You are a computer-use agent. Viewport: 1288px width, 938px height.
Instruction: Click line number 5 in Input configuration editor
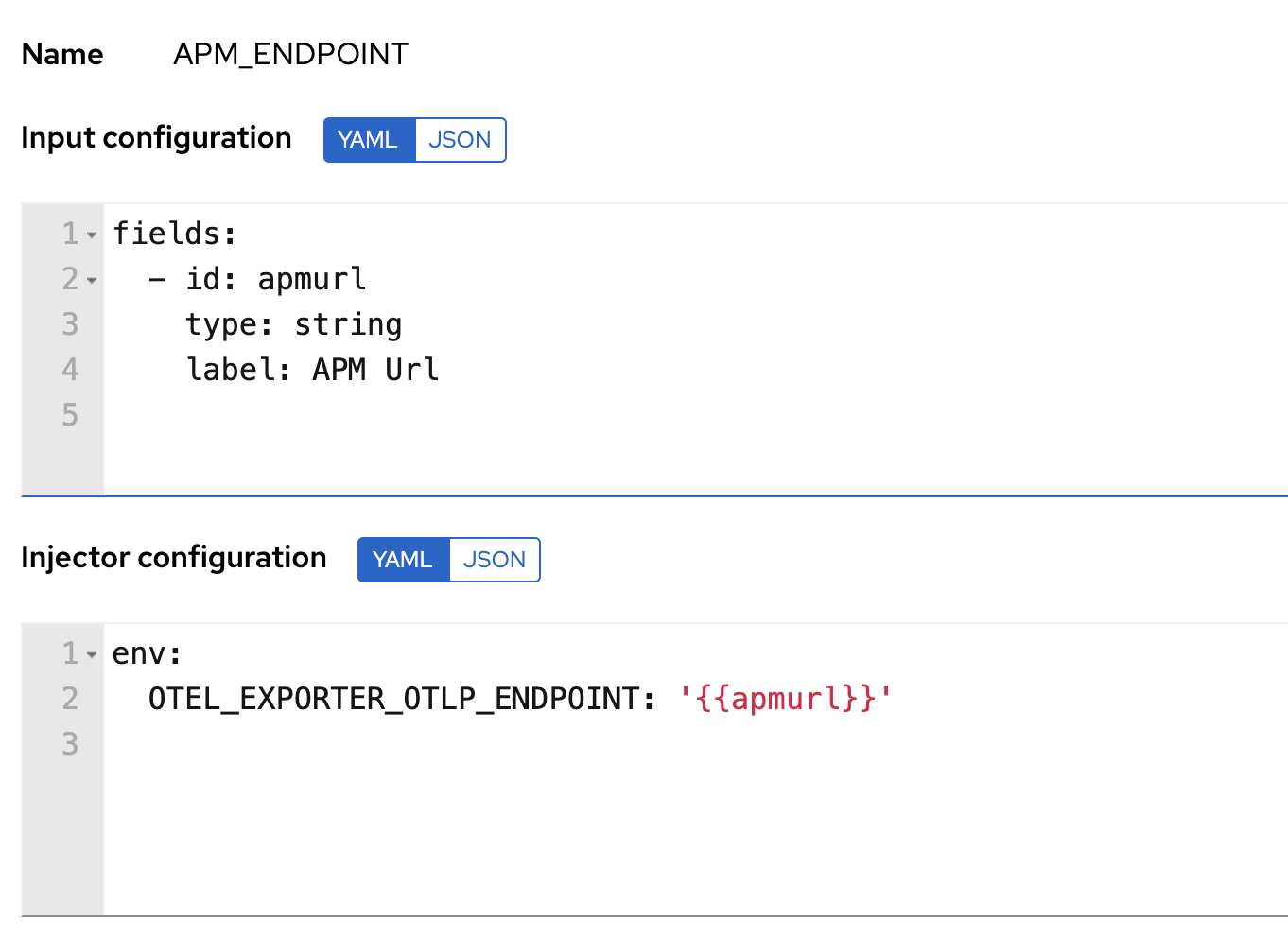[x=69, y=415]
